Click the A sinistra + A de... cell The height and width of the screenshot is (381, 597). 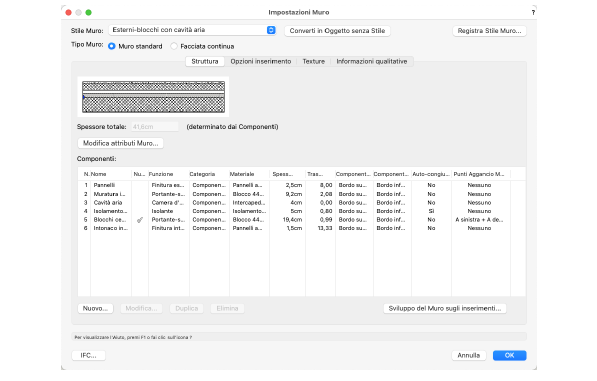[x=479, y=220]
